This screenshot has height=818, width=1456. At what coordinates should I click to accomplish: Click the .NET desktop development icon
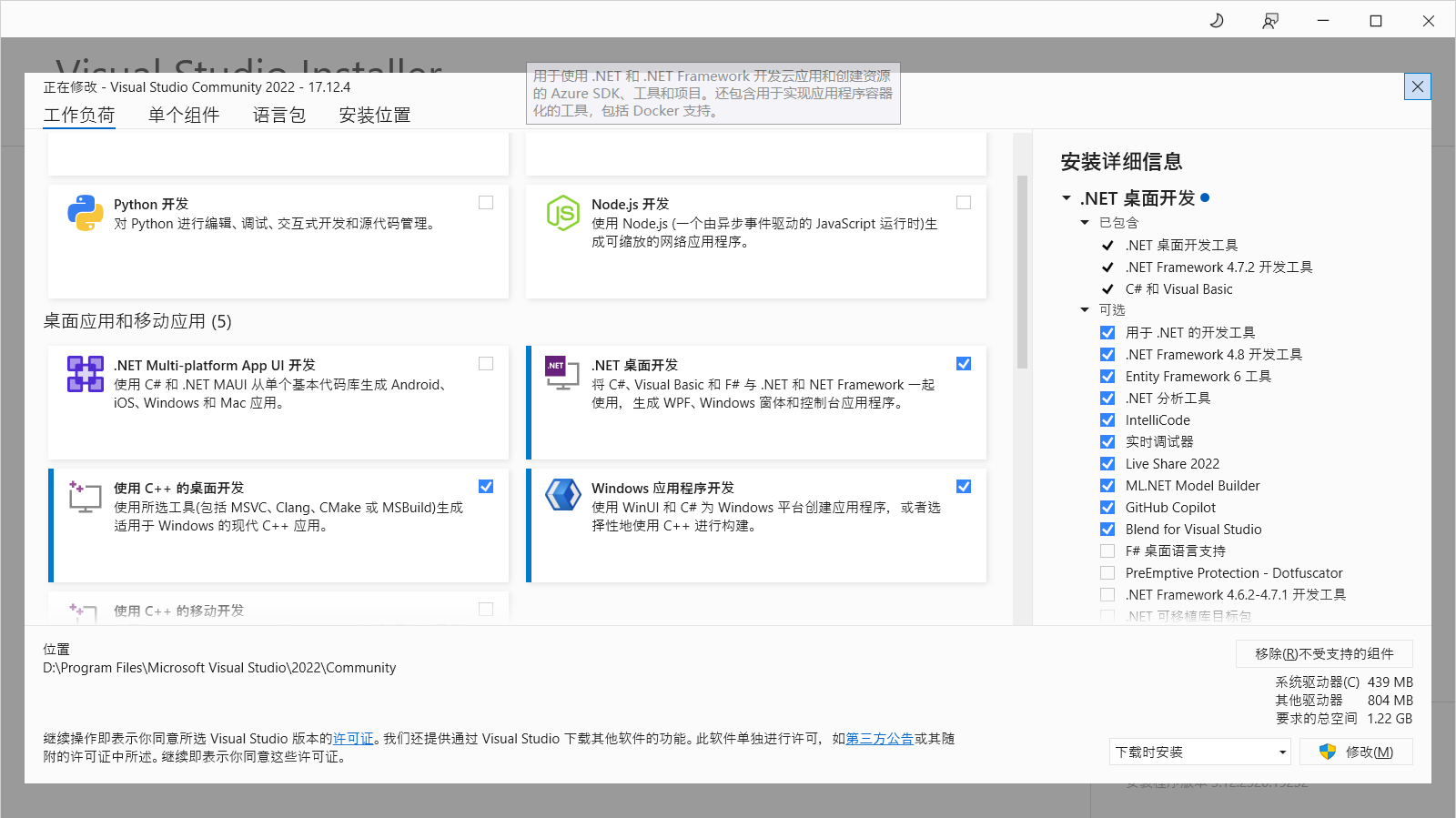coord(561,372)
